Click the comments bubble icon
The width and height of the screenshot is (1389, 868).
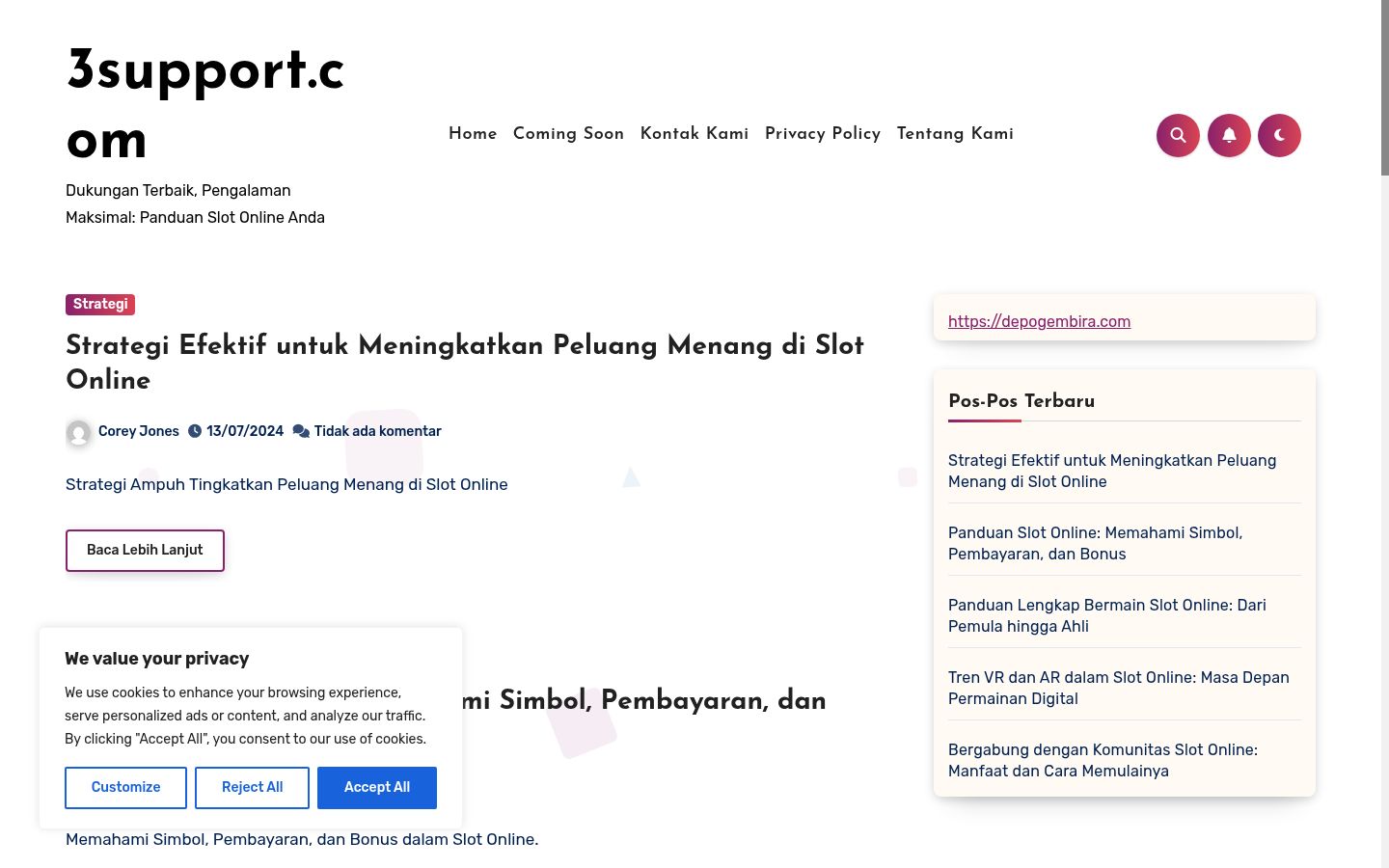point(301,431)
